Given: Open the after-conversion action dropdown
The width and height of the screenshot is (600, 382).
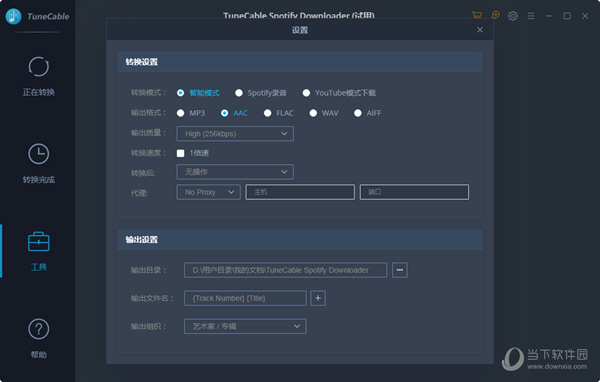Looking at the screenshot, I should click(x=235, y=172).
